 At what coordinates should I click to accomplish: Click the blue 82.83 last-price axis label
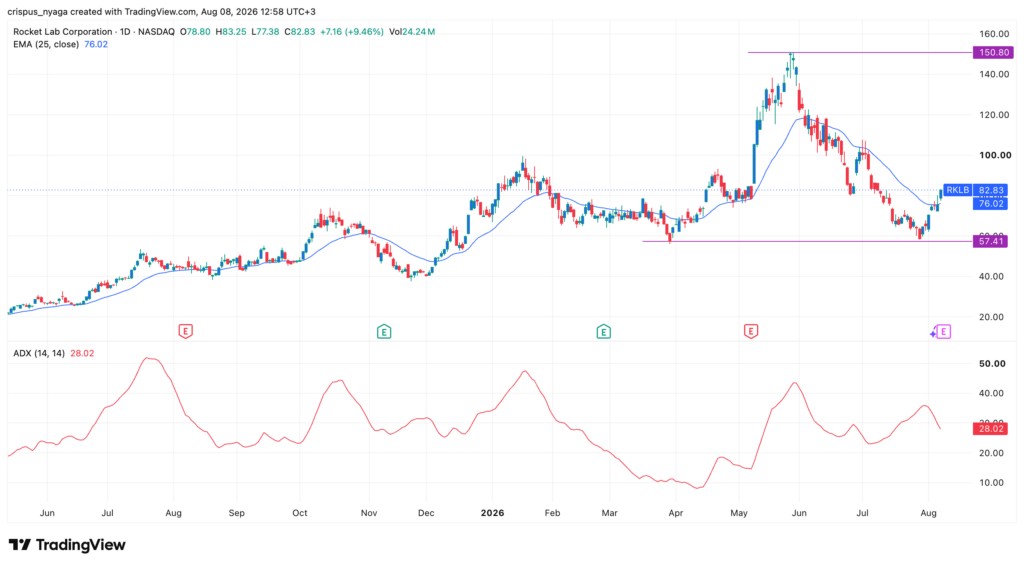(x=990, y=190)
